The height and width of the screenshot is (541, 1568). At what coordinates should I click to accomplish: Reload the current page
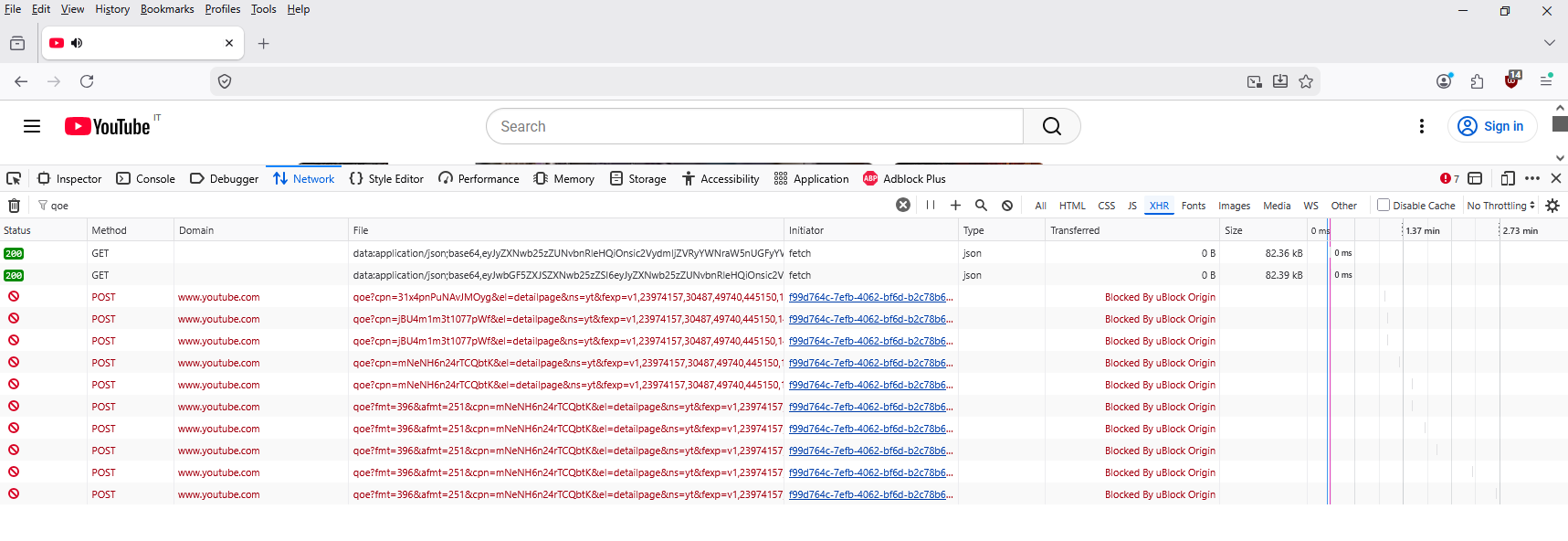[87, 81]
